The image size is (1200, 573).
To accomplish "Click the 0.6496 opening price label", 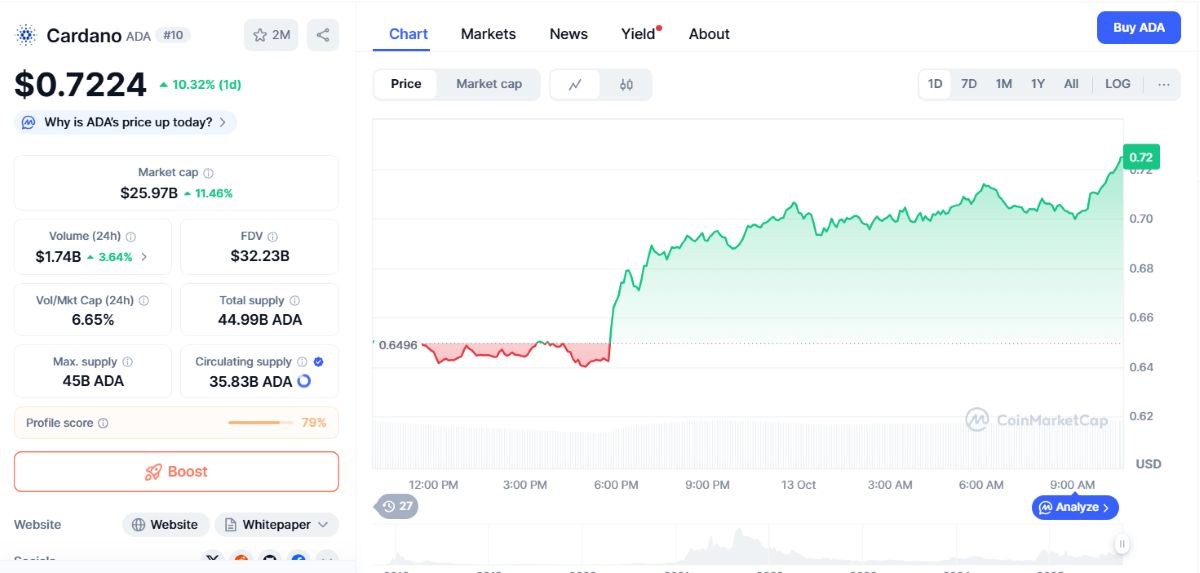I will coord(397,344).
